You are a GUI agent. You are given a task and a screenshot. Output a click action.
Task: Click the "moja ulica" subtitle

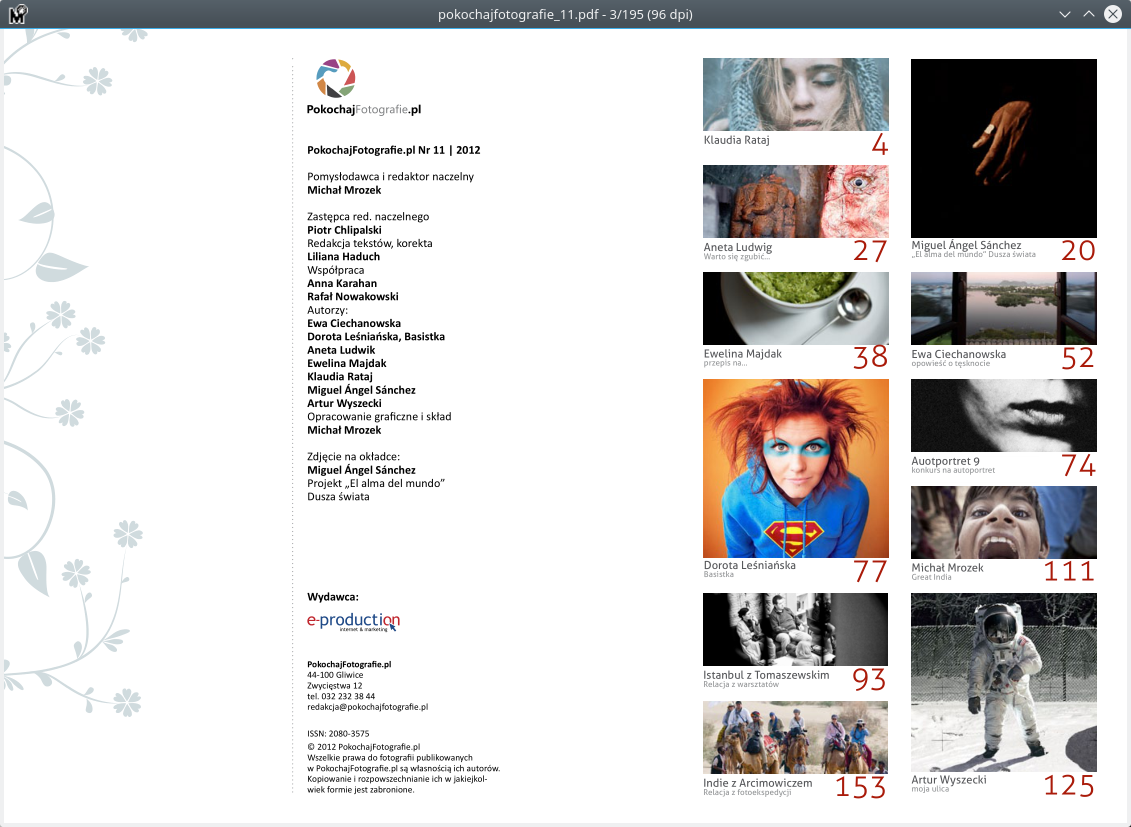[930, 789]
